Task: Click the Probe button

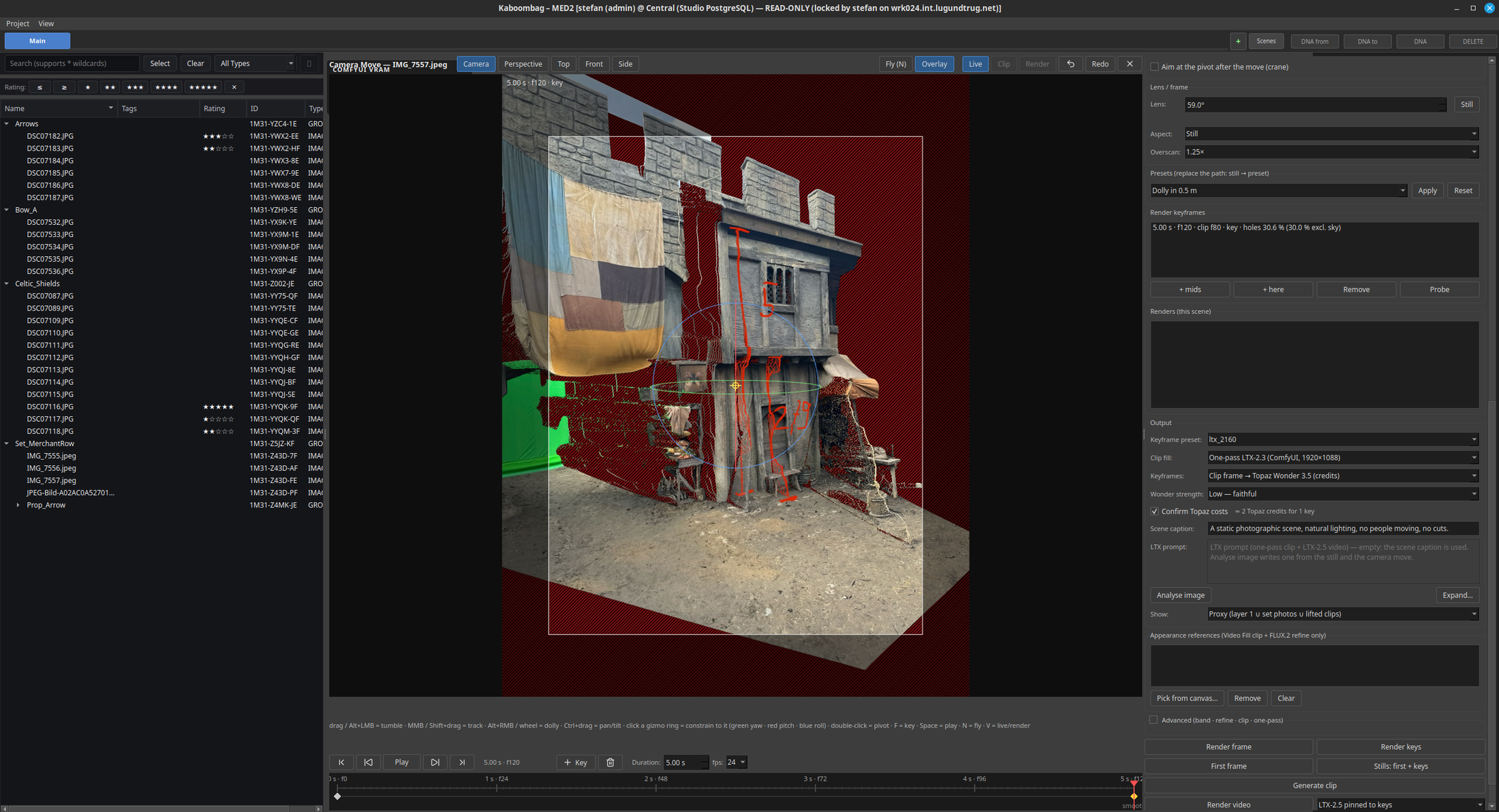Action: [x=1439, y=290]
